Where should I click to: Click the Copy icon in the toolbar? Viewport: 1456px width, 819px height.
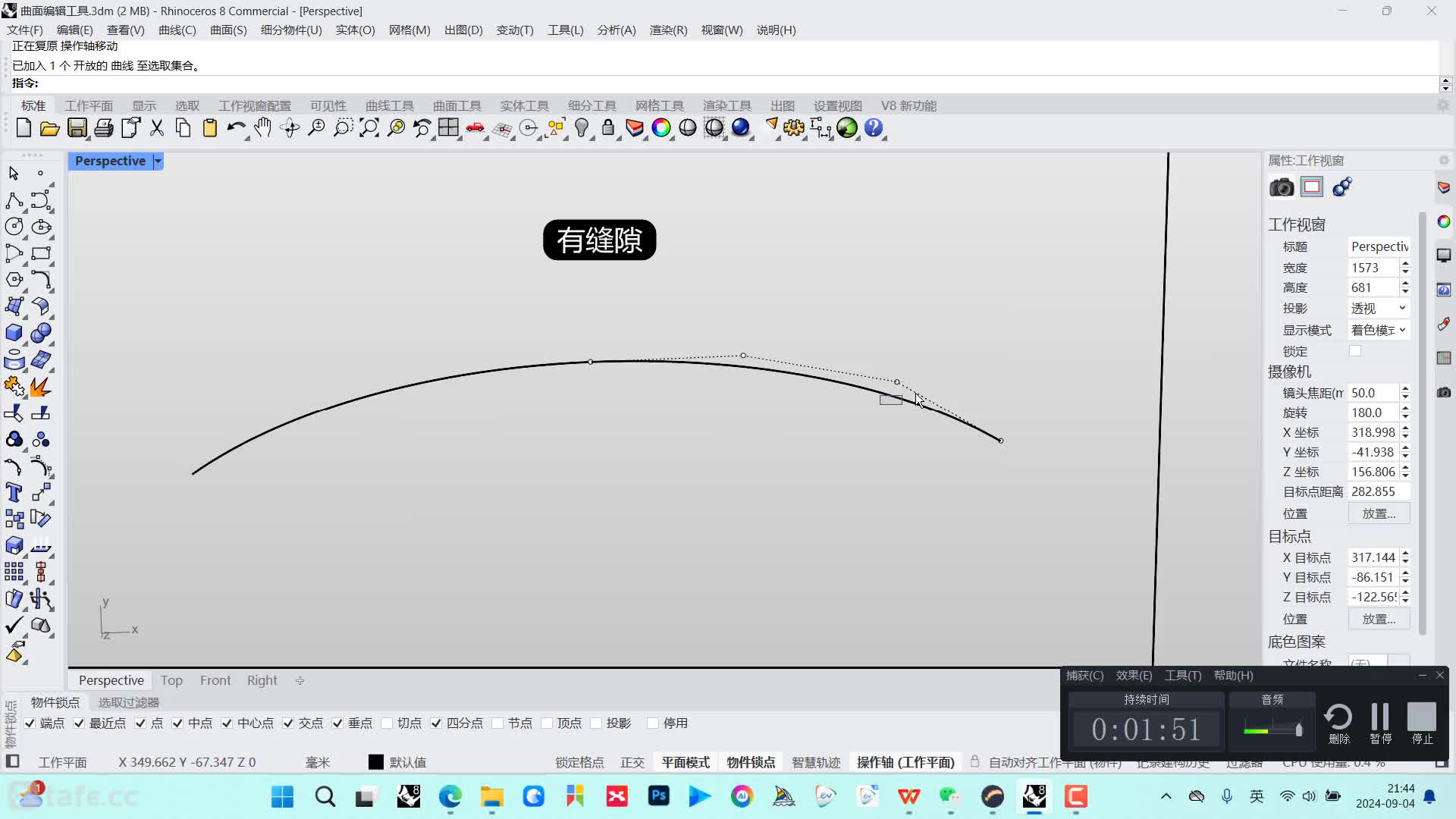point(184,128)
